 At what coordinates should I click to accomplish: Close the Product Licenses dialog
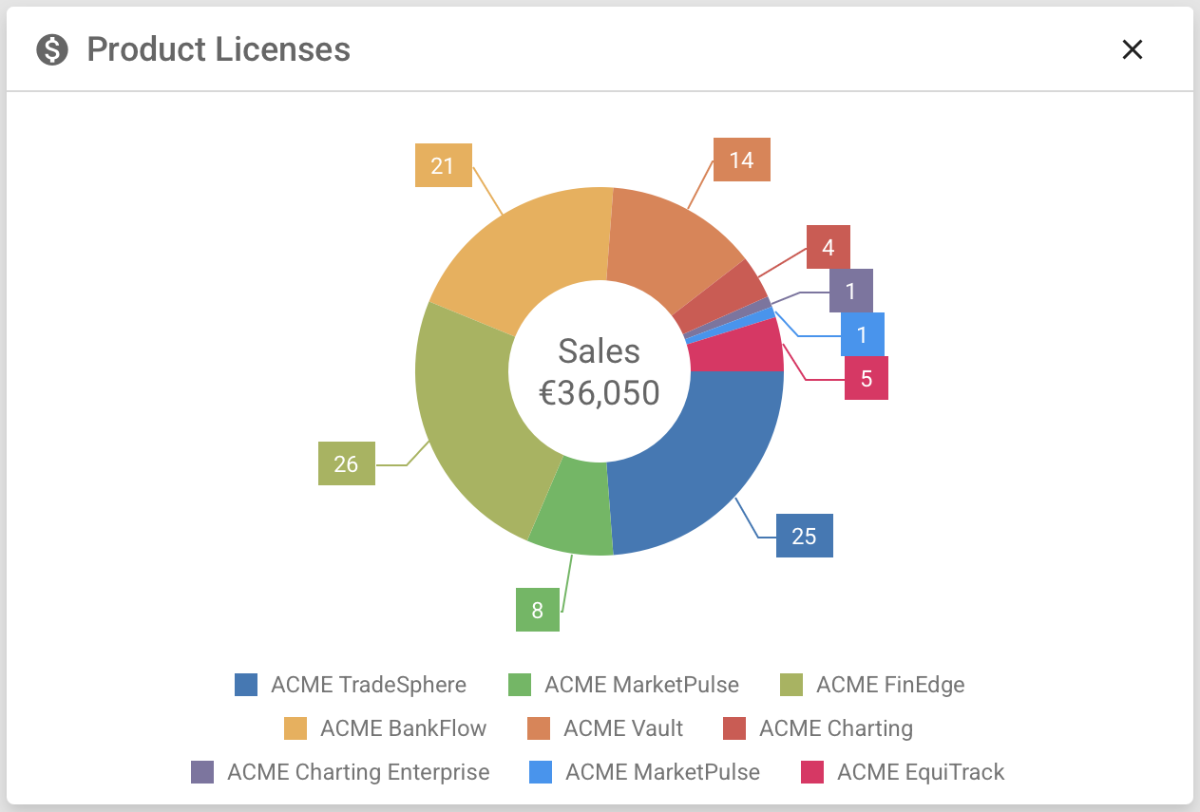[x=1131, y=50]
